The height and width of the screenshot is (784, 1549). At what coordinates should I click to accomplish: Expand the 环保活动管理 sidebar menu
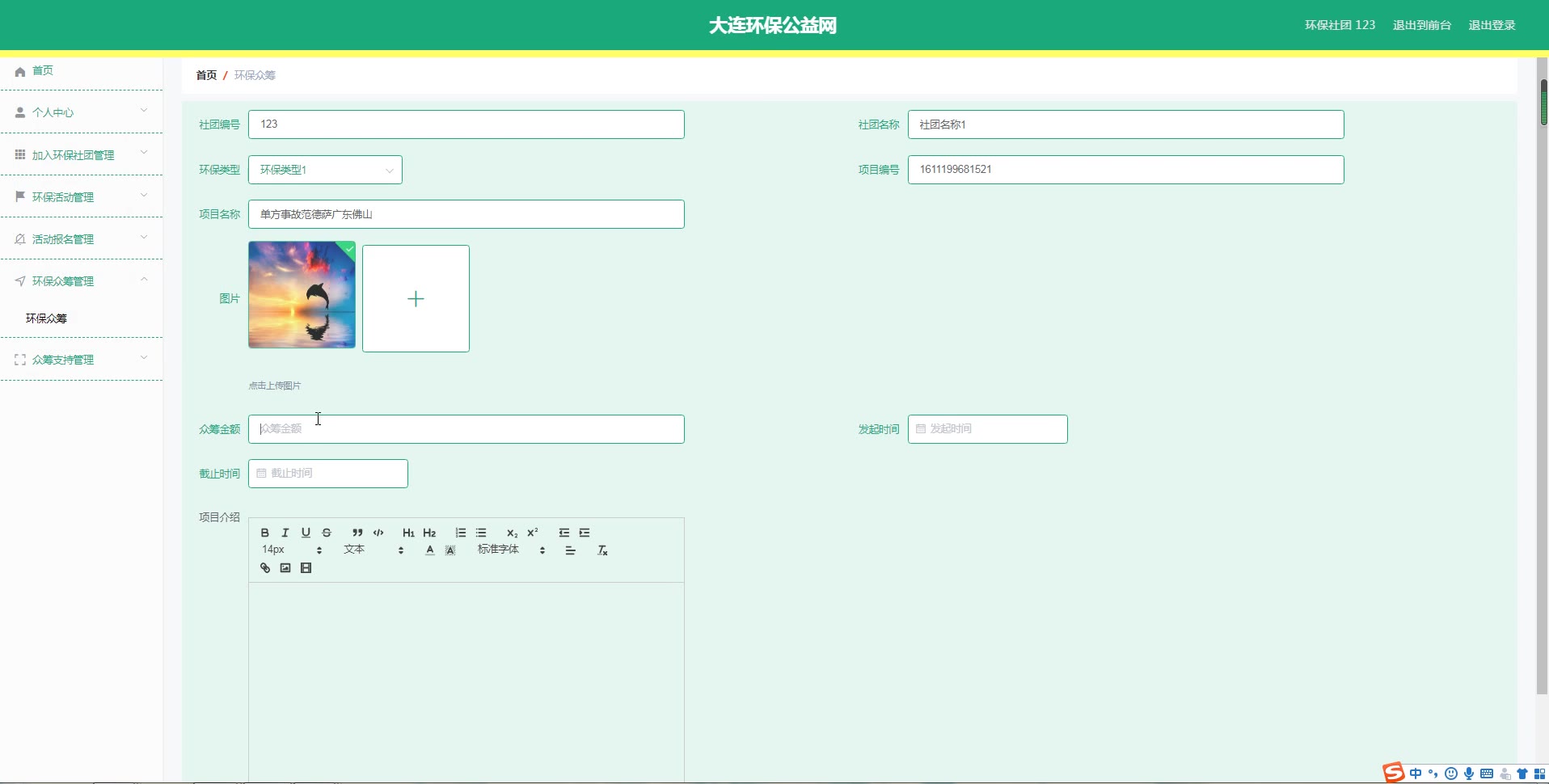click(81, 196)
